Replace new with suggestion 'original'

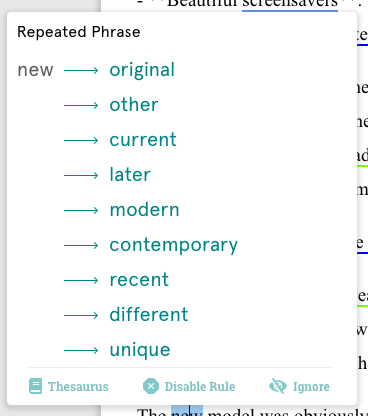pos(142,70)
